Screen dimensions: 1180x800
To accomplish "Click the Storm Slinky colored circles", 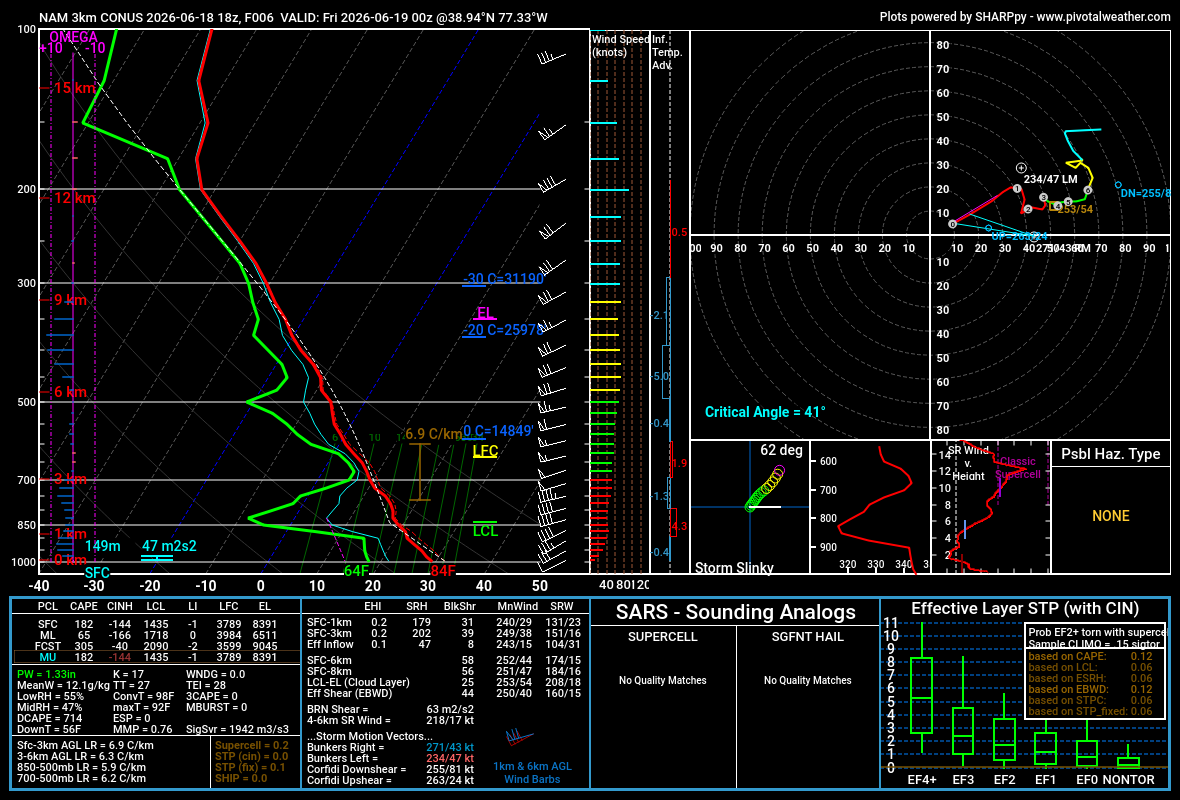I will pyautogui.click(x=765, y=489).
